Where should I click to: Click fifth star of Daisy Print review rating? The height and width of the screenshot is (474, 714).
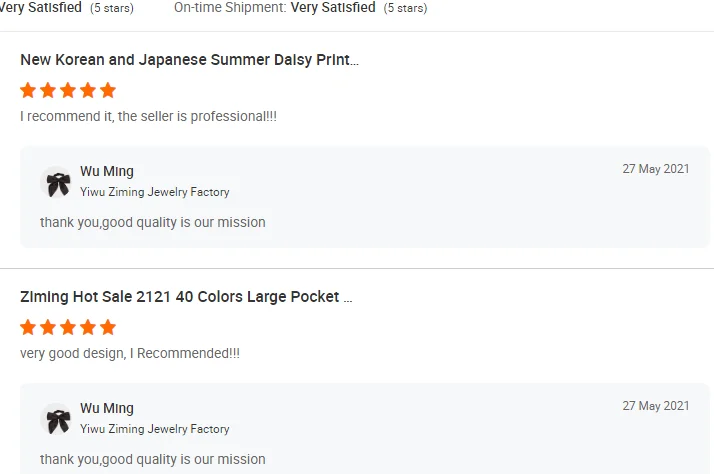108,90
